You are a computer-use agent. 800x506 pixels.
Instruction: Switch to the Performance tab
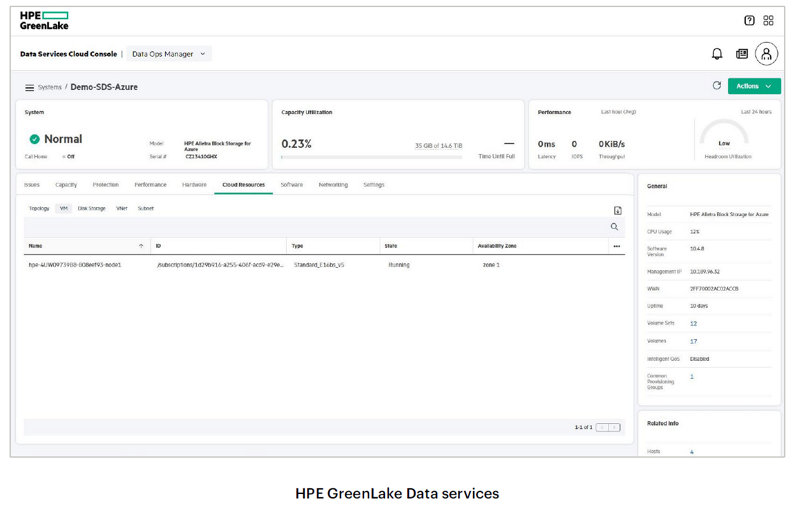coord(151,185)
